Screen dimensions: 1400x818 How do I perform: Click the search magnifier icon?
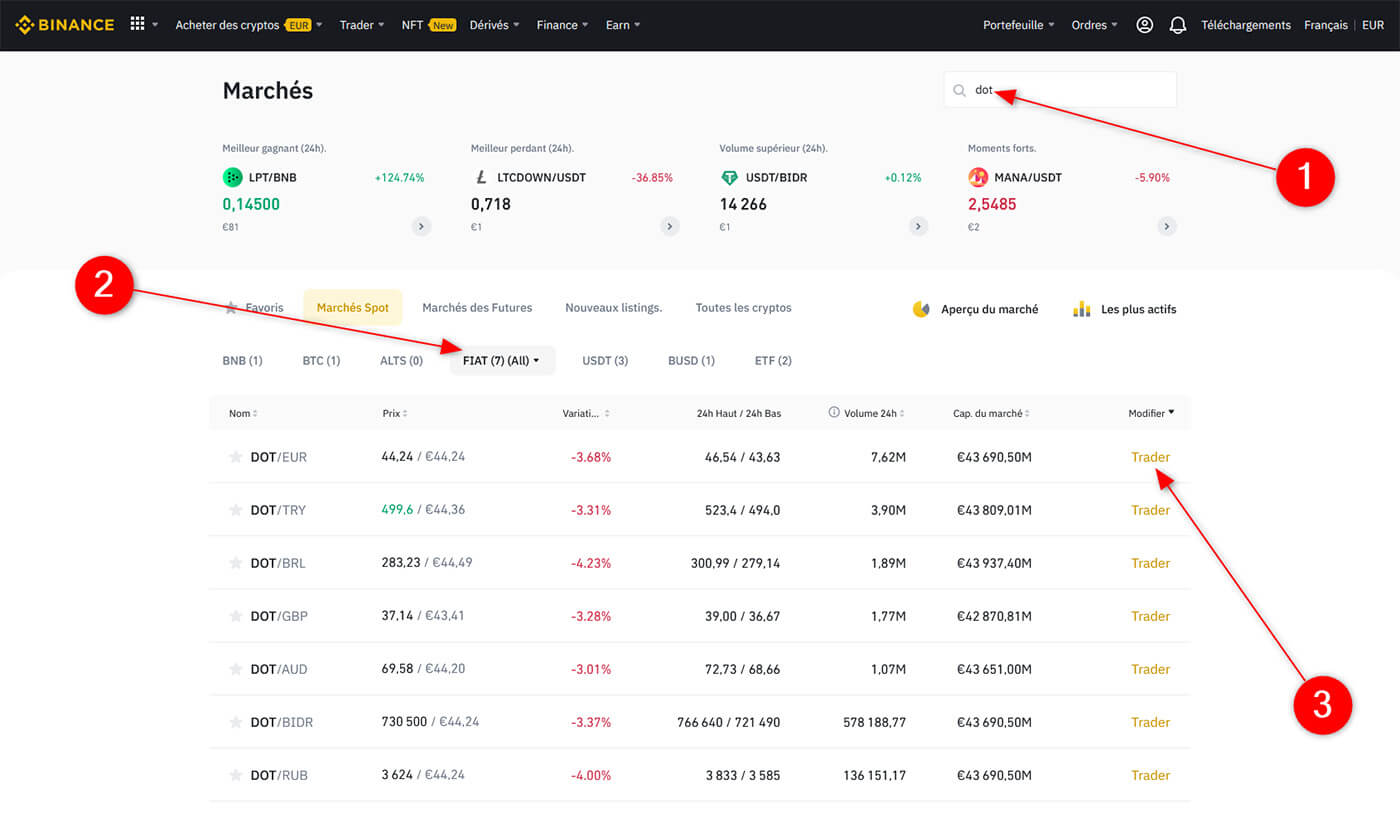click(960, 90)
